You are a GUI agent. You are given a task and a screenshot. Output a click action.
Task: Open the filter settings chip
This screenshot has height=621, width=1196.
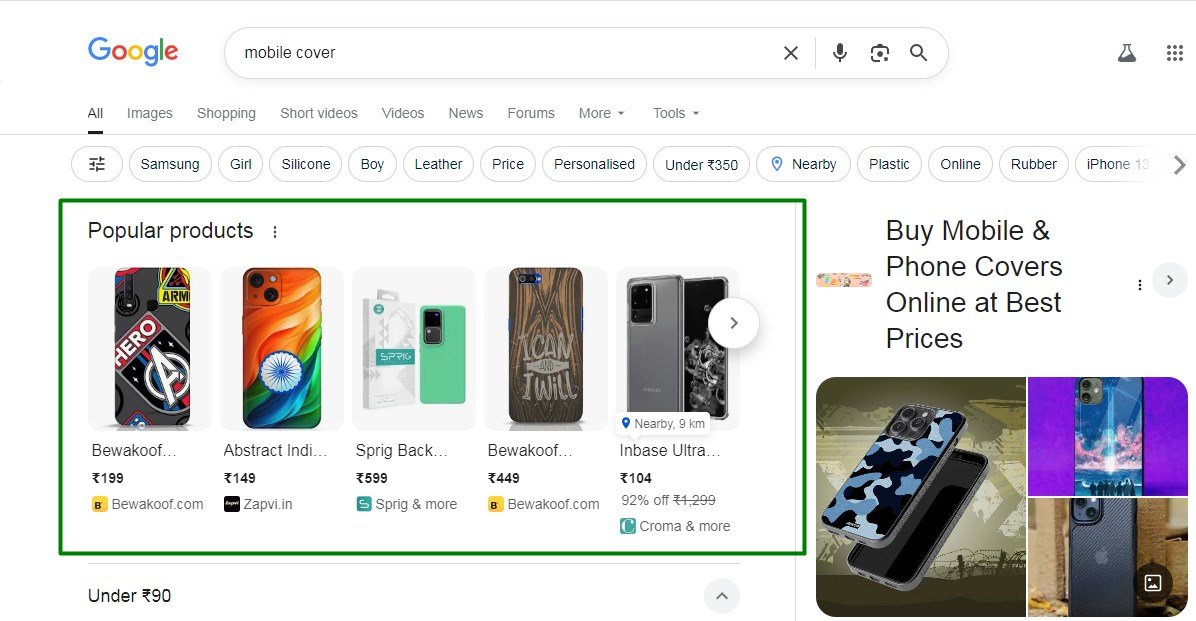click(x=97, y=164)
